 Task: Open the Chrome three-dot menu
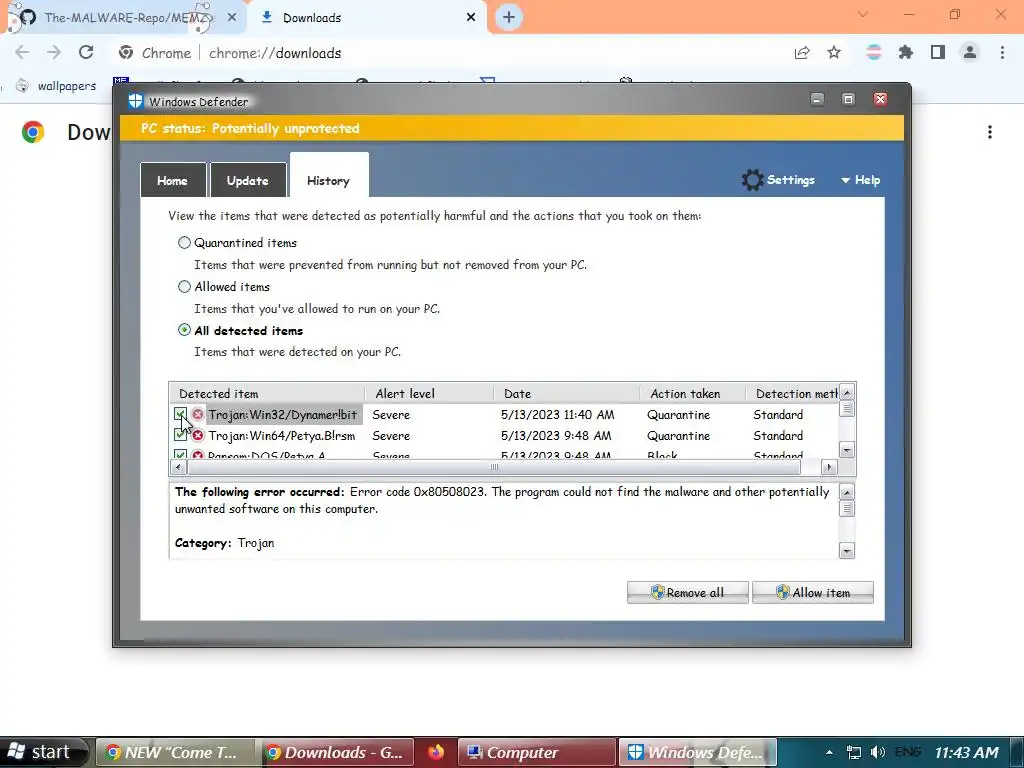(1002, 53)
